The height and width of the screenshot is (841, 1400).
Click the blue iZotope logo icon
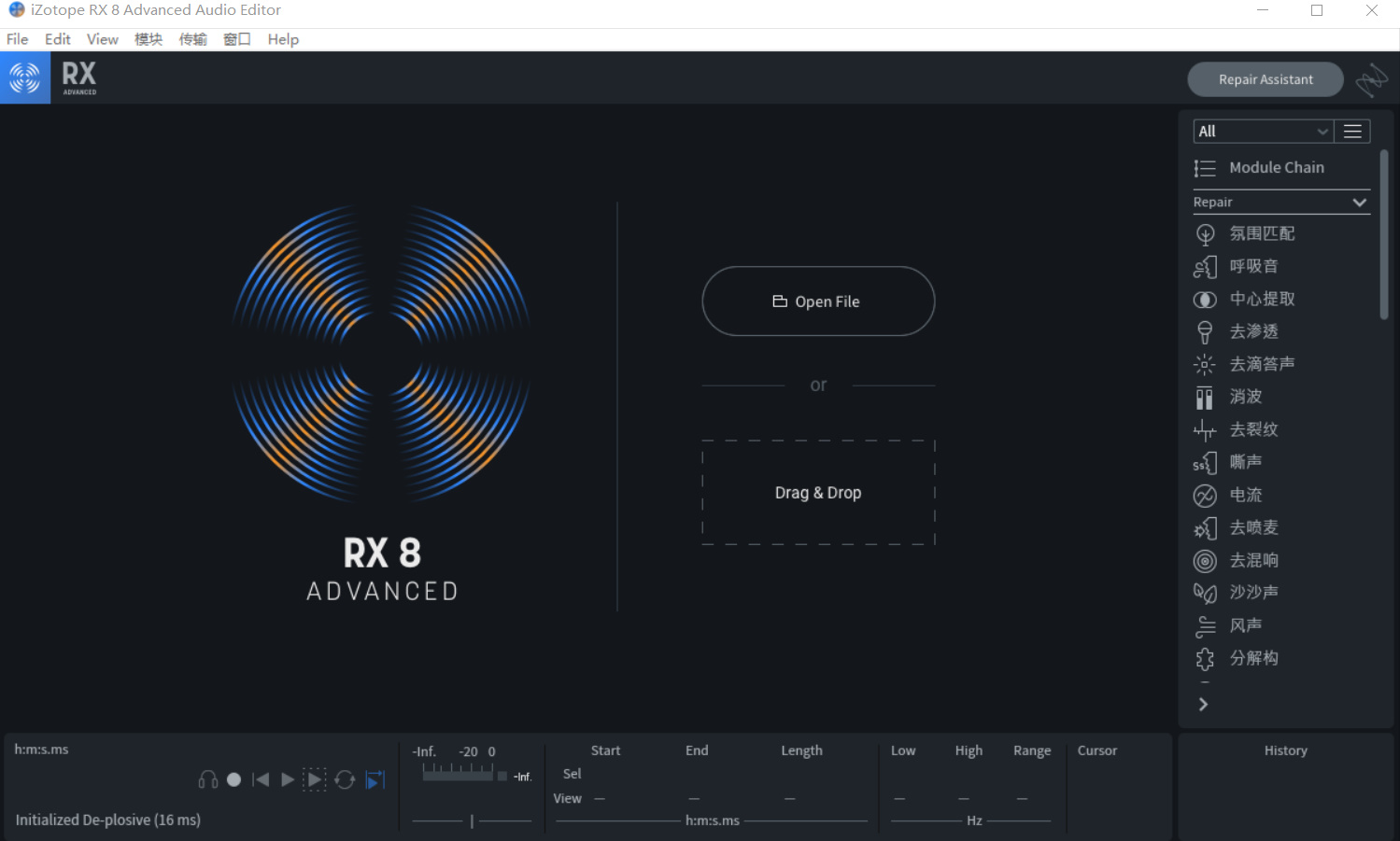tap(25, 77)
